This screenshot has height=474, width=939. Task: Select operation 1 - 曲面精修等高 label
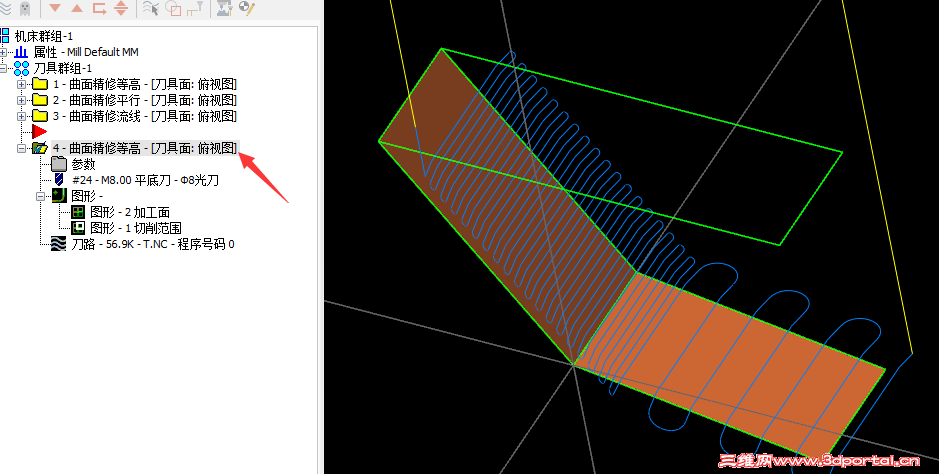tap(145, 84)
